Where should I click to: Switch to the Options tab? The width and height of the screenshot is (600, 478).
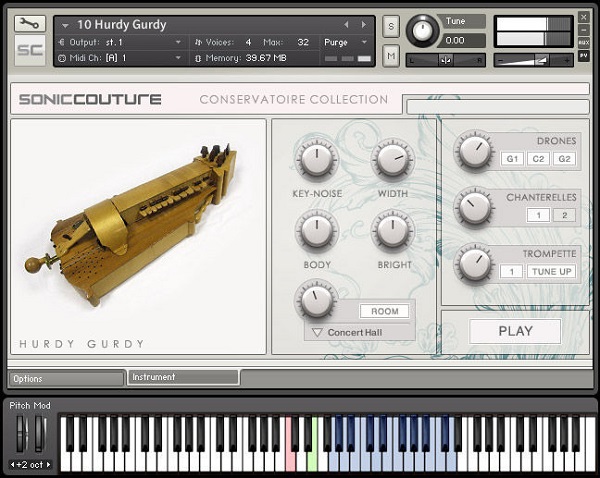(x=66, y=379)
